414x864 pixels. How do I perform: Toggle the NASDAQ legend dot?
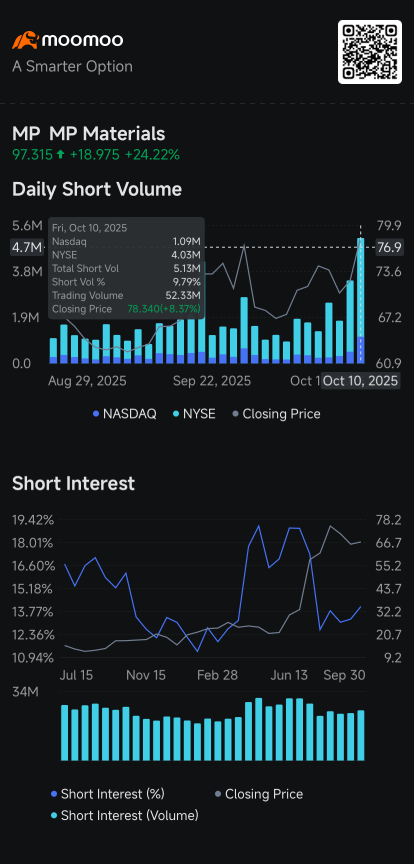tap(97, 414)
